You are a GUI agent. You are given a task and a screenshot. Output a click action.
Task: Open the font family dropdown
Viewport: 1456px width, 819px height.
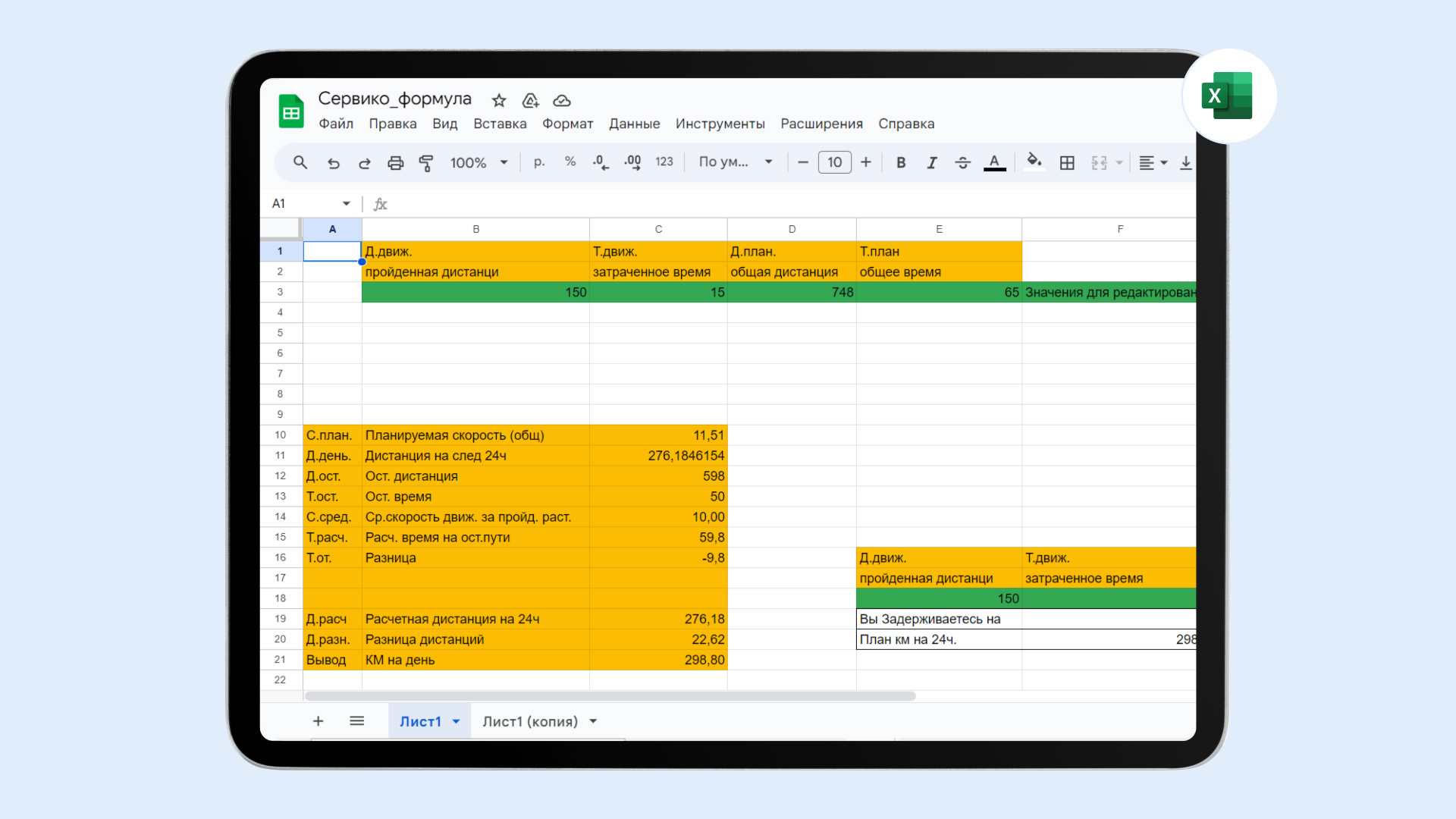point(736,162)
